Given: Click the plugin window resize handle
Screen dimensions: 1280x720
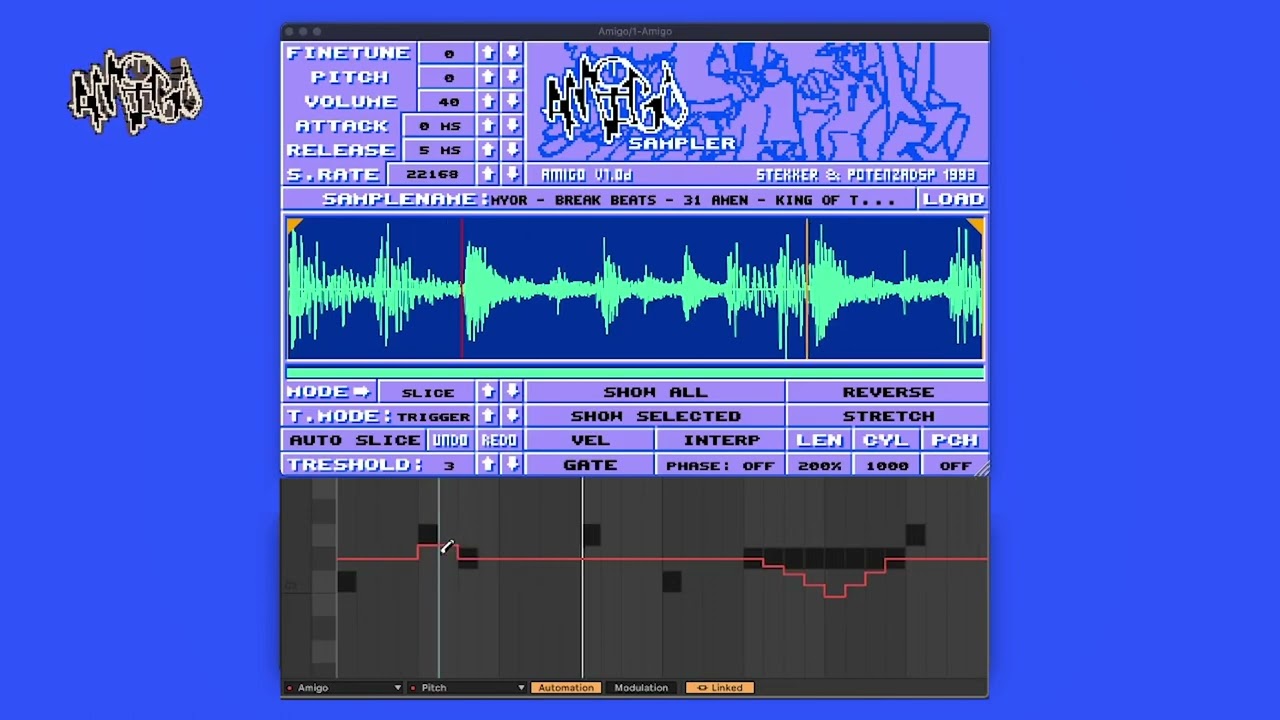Looking at the screenshot, I should pyautogui.click(x=981, y=470).
